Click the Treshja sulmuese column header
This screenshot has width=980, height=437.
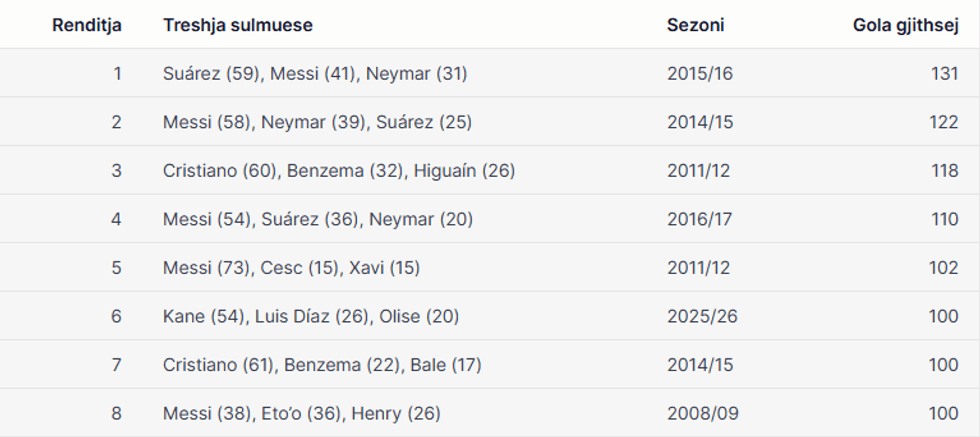(x=238, y=25)
